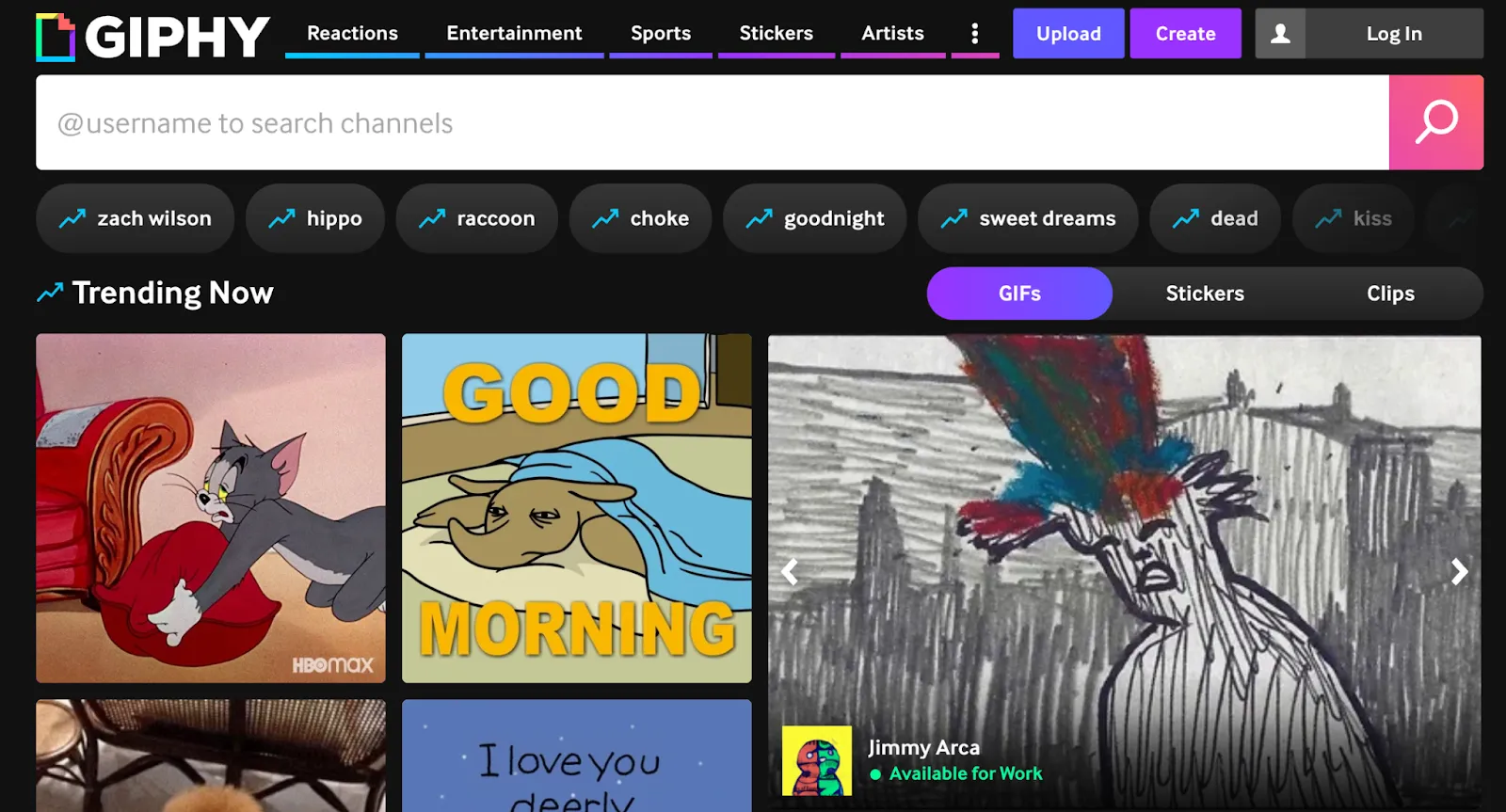The height and width of the screenshot is (812, 1506).
Task: Open the Stickers category in navigation bar
Action: point(777,34)
